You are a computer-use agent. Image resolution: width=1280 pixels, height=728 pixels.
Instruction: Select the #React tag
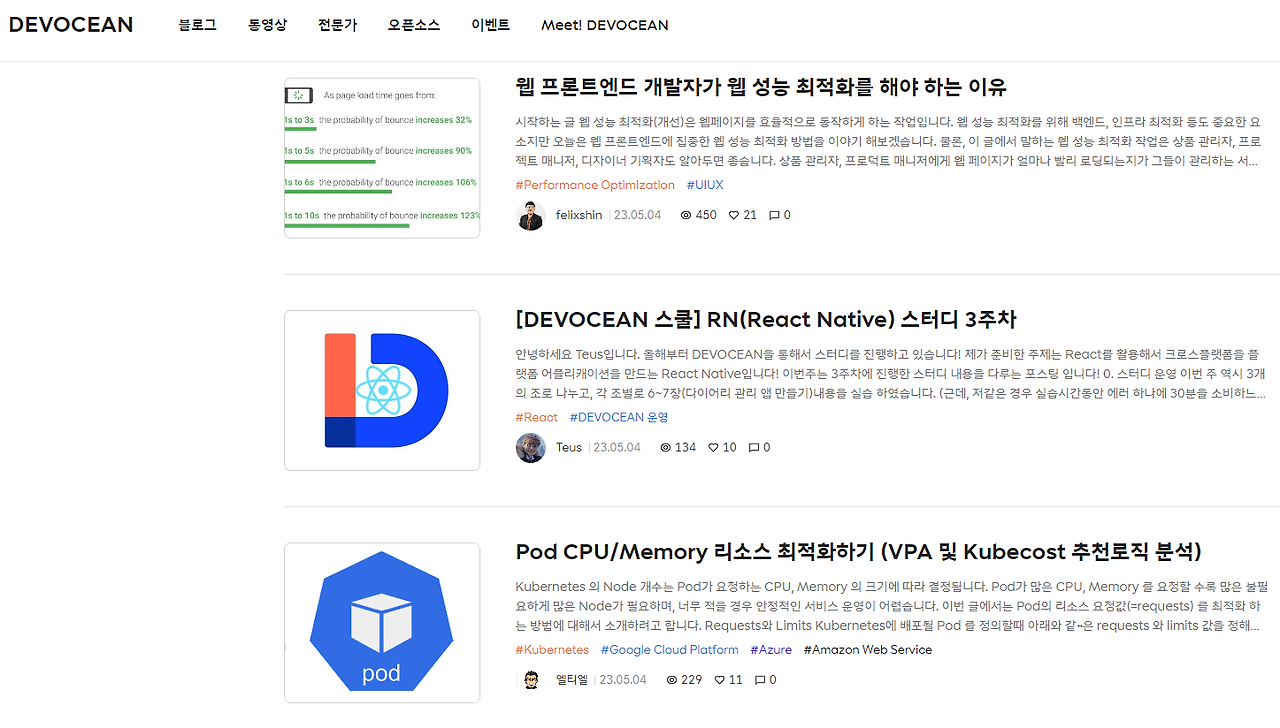537,417
